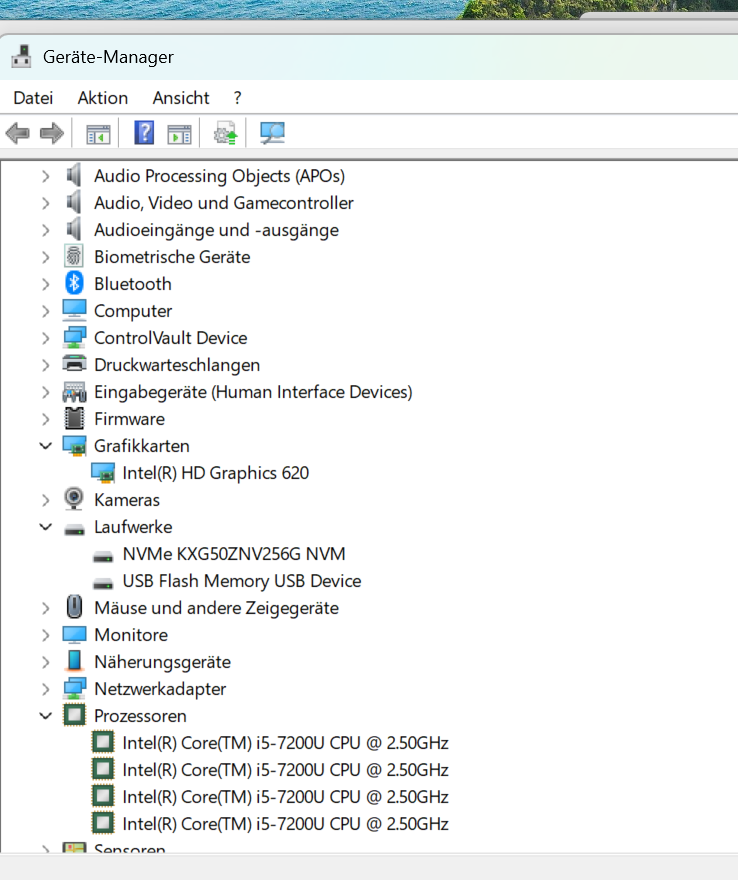Click the Forward arrow toolbar icon
This screenshot has width=738, height=880.
52,134
